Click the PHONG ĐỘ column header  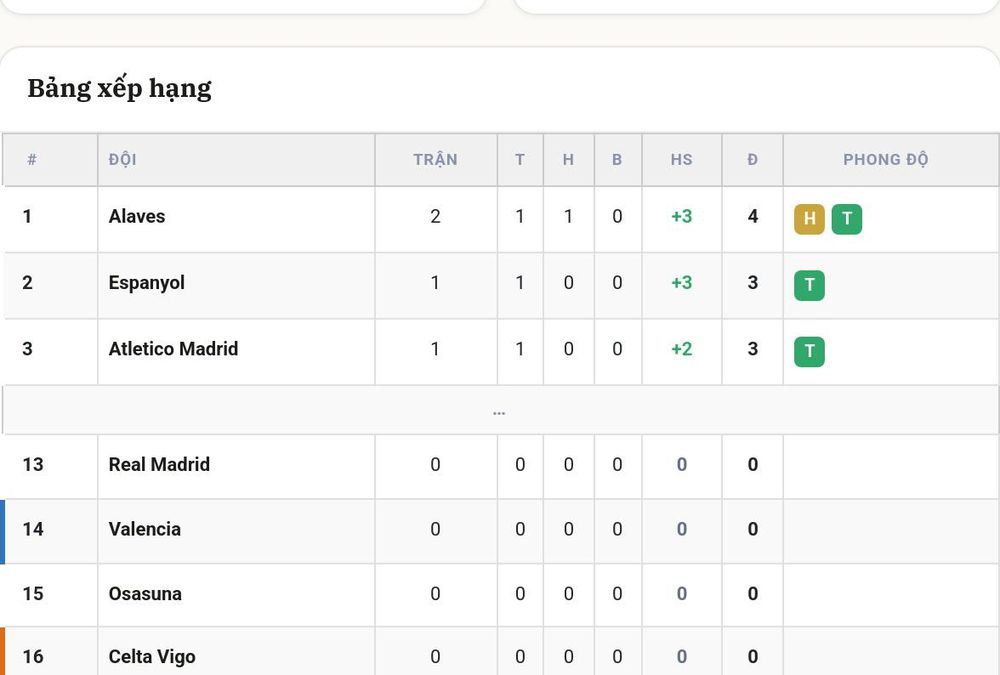pyautogui.click(x=885, y=159)
